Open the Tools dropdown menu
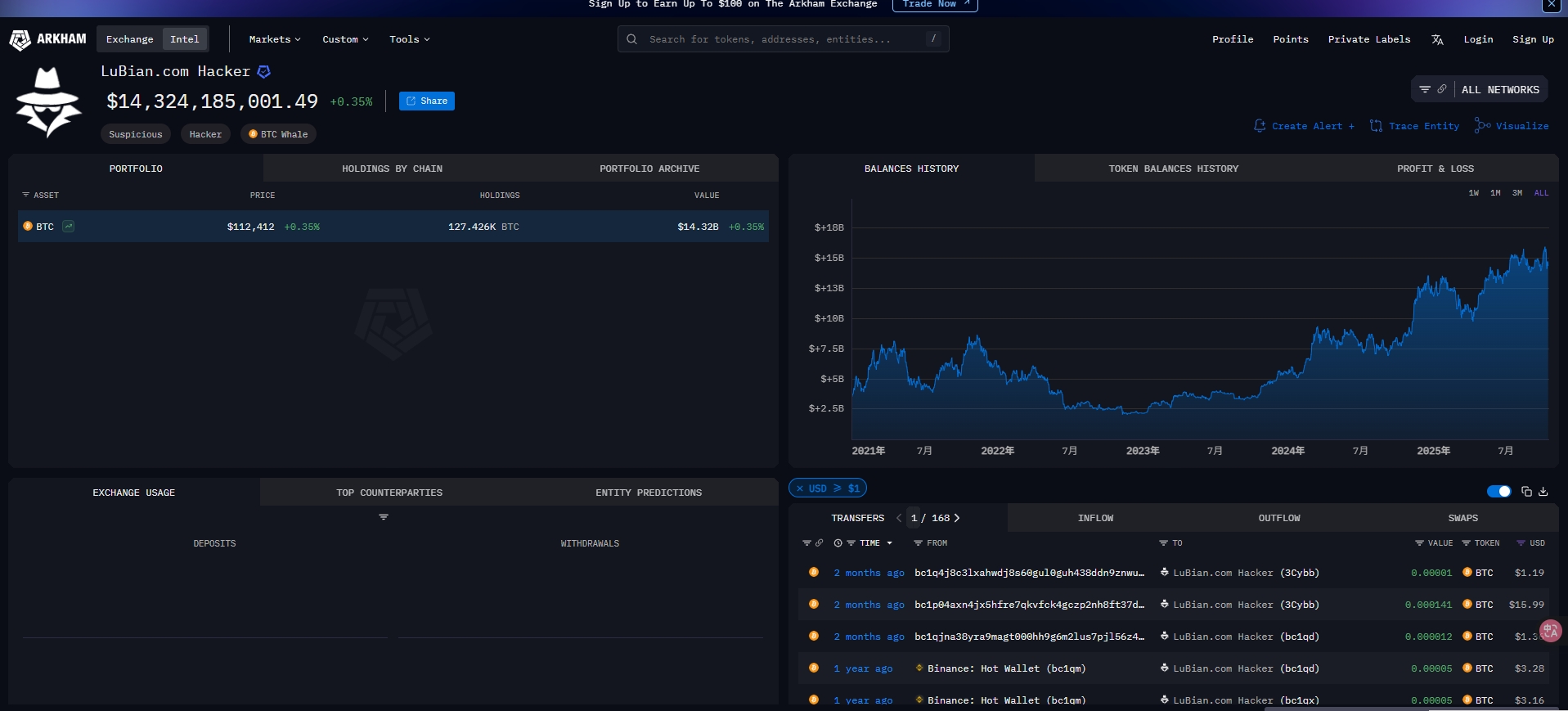 409,39
